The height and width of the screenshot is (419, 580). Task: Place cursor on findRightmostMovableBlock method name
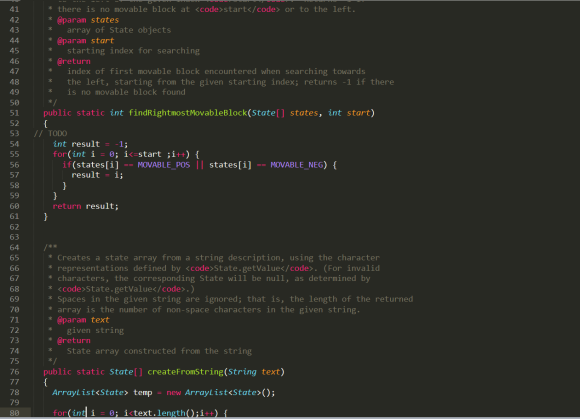point(188,113)
